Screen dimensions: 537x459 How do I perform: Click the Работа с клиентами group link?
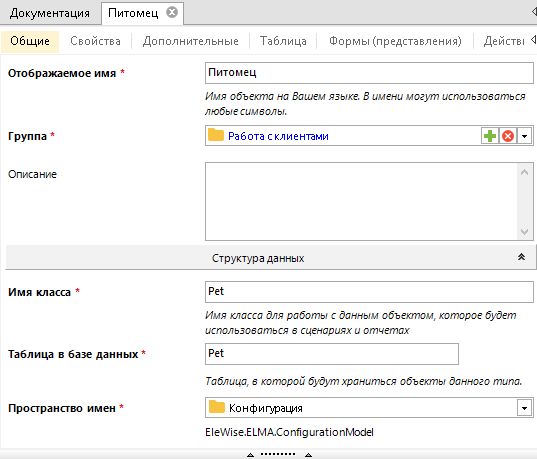pyautogui.click(x=278, y=136)
